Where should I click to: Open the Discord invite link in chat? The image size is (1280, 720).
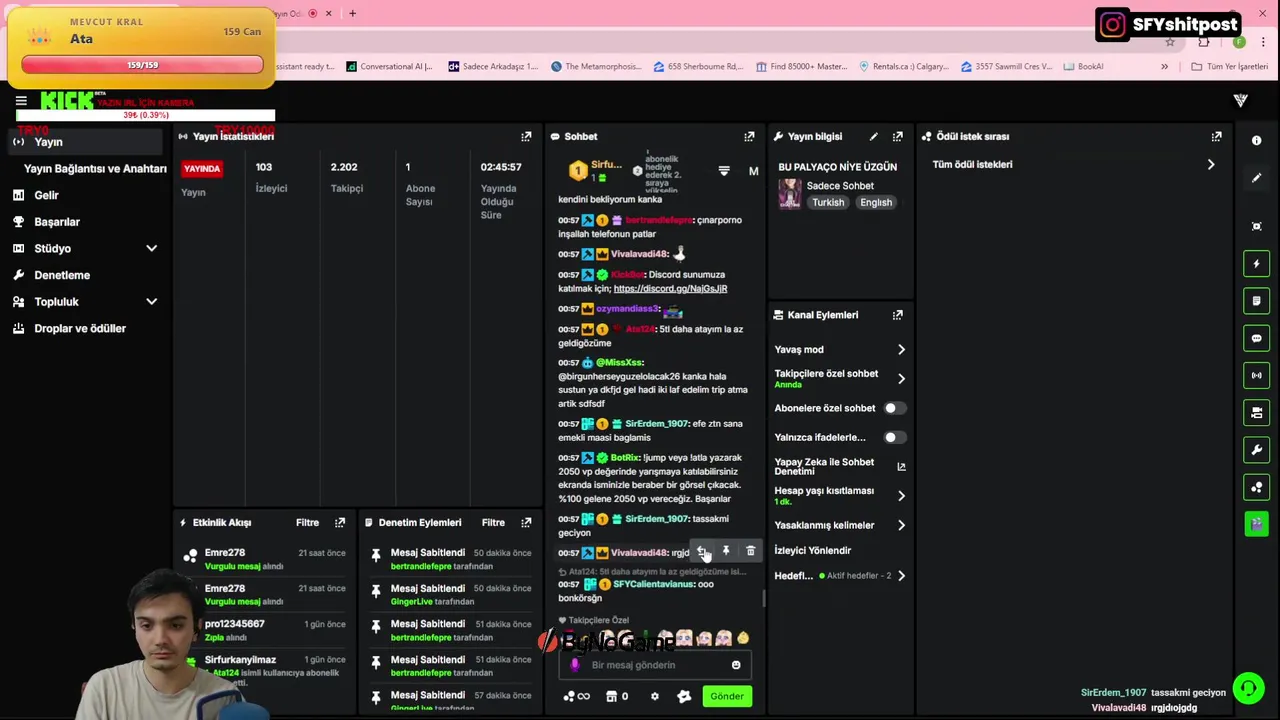(x=670, y=288)
